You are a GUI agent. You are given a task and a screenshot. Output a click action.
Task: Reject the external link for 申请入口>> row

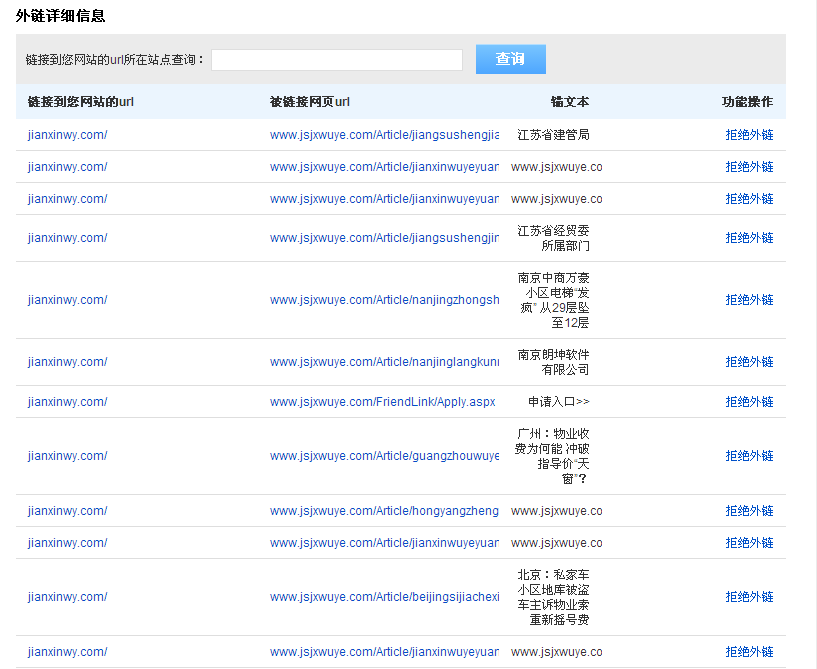click(x=749, y=402)
